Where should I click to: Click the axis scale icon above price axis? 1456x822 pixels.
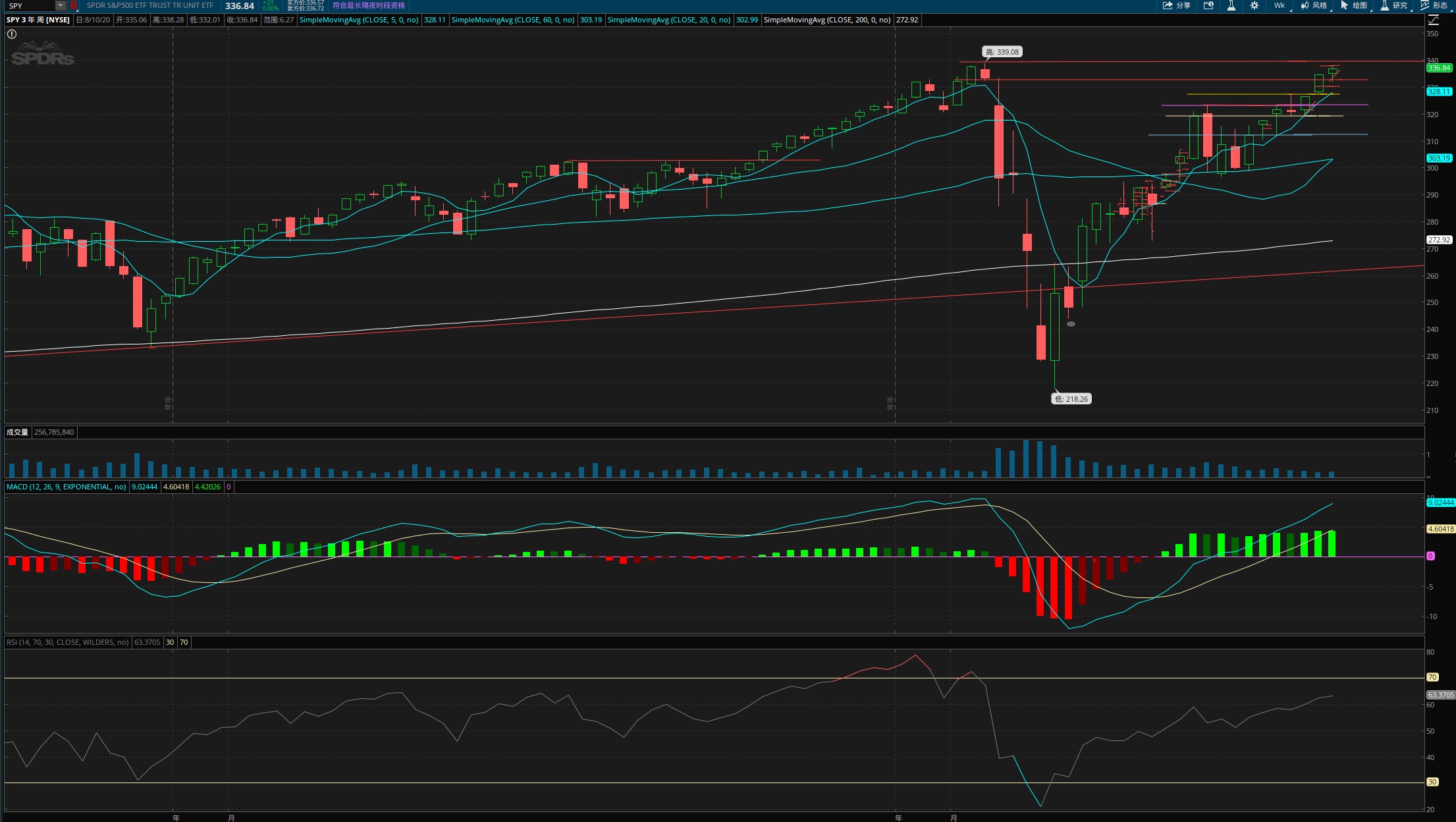tap(1433, 20)
